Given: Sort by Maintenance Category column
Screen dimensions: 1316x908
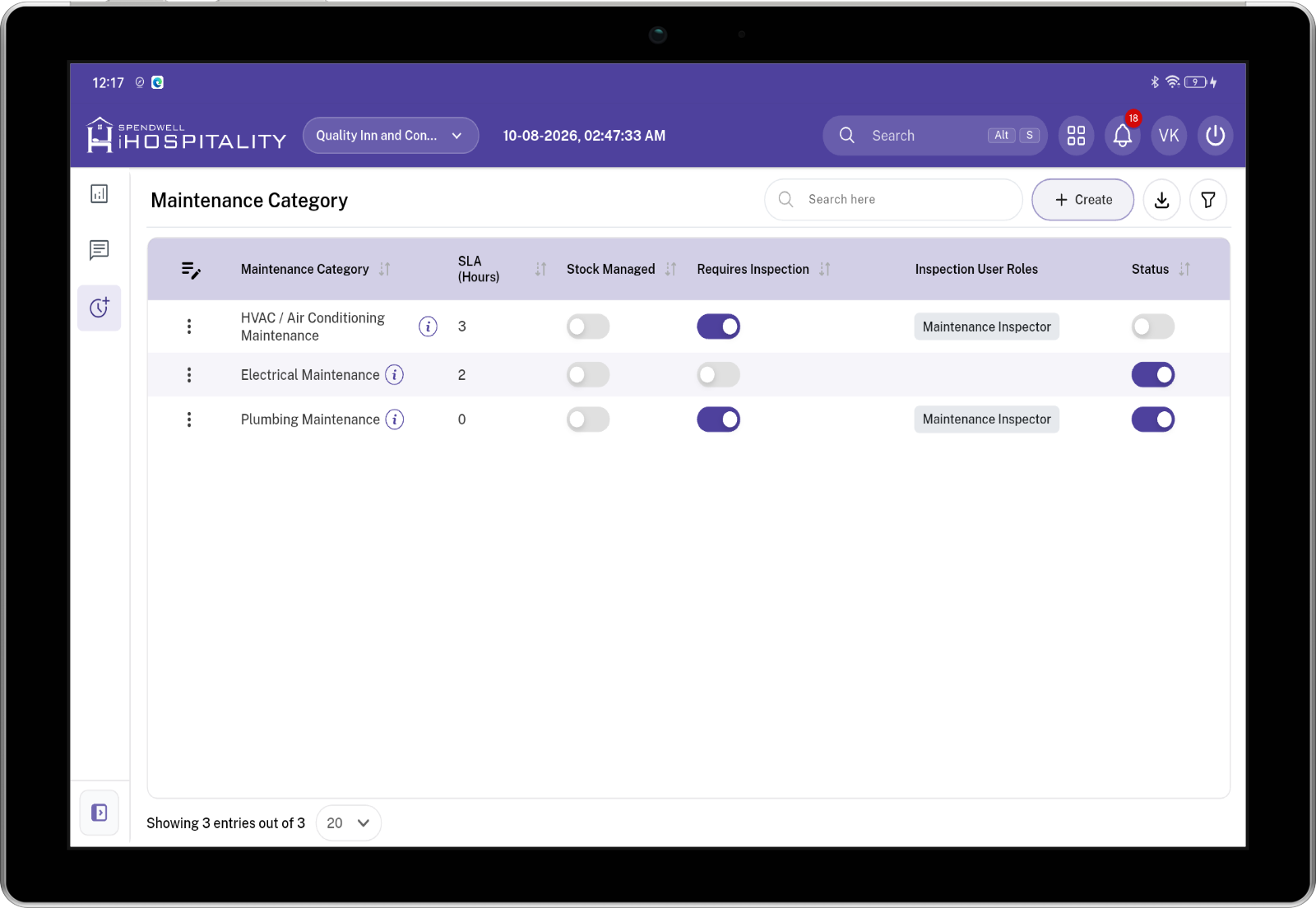Looking at the screenshot, I should 385,269.
